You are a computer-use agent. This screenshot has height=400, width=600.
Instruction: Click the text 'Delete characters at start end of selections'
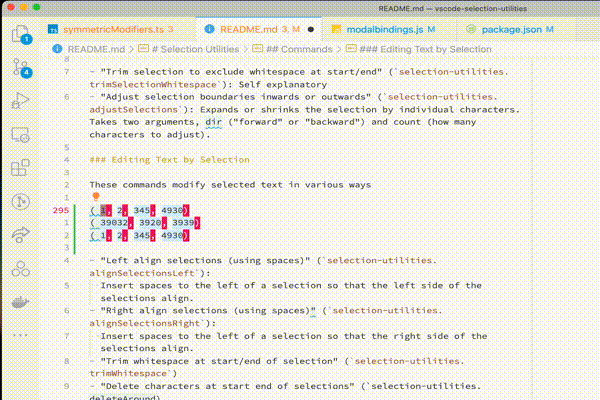[228, 386]
